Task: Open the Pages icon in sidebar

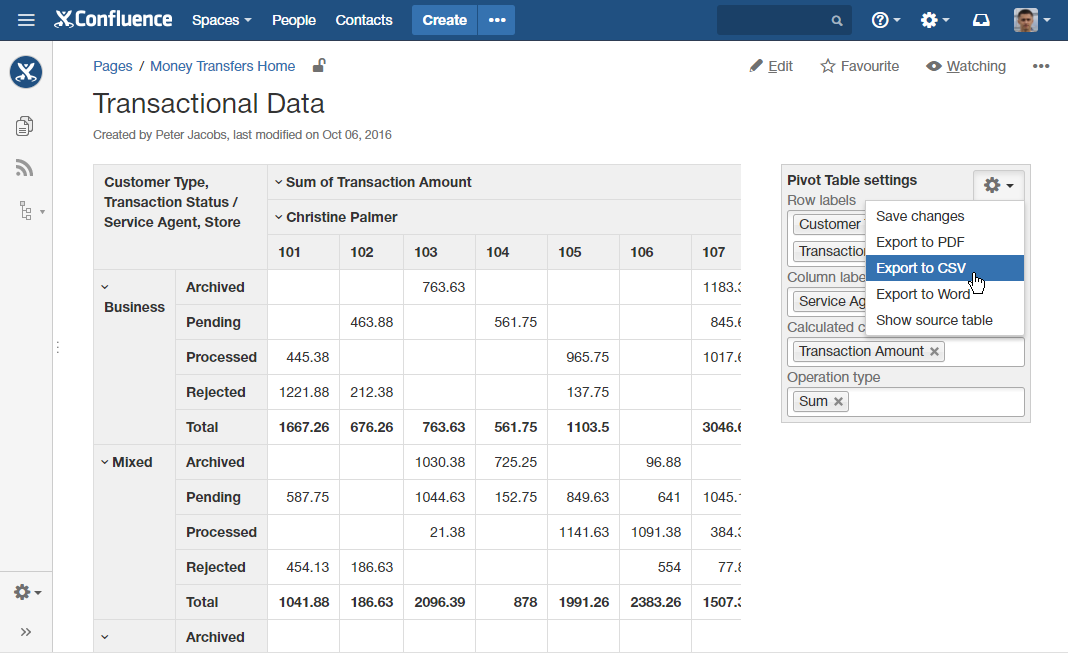Action: click(x=25, y=125)
